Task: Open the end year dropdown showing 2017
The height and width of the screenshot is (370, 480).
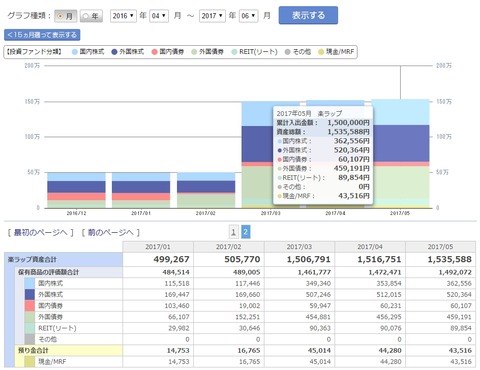Action: point(212,16)
